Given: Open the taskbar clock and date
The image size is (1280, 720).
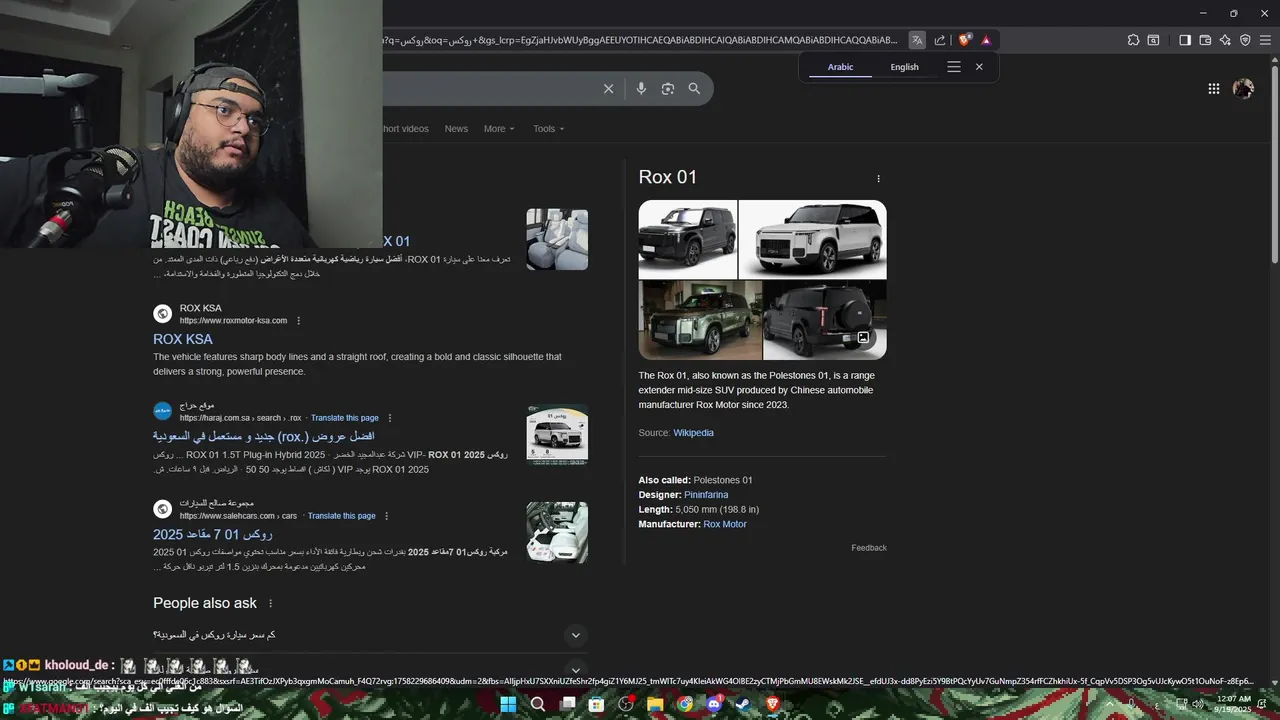Looking at the screenshot, I should click(x=1234, y=704).
